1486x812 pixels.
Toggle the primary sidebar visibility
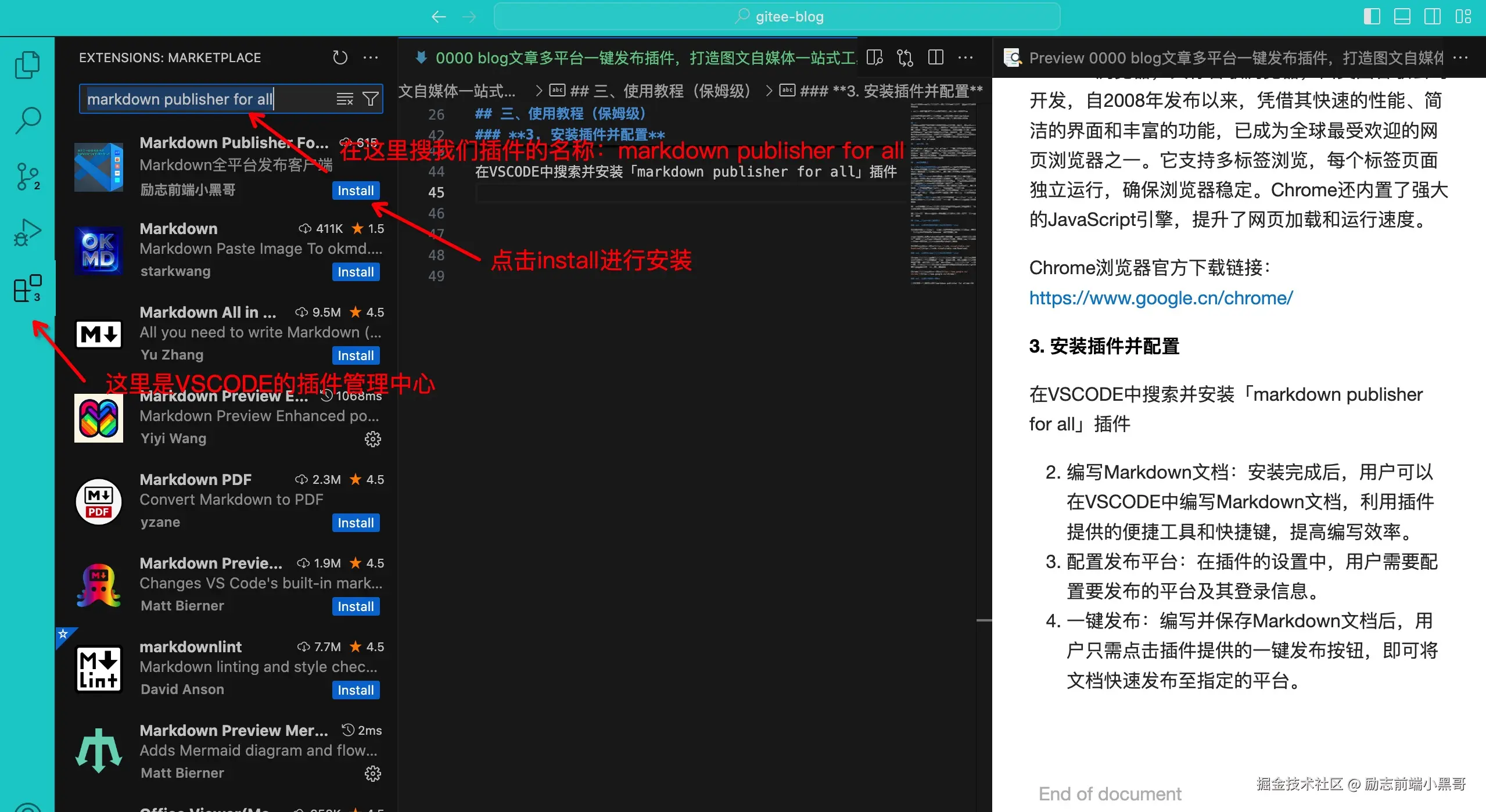pyautogui.click(x=1372, y=16)
